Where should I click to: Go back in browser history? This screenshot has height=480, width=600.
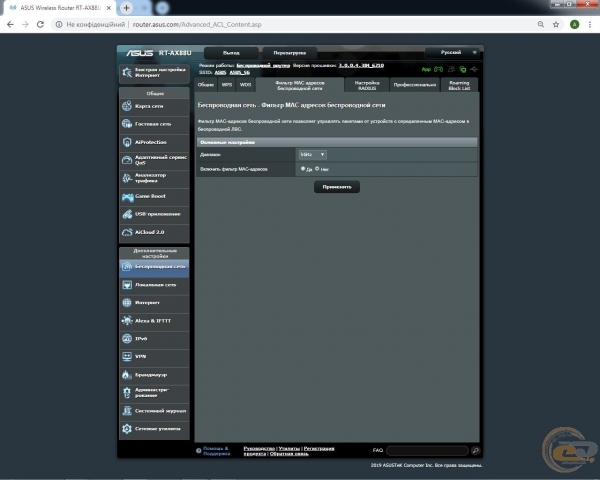(x=10, y=24)
